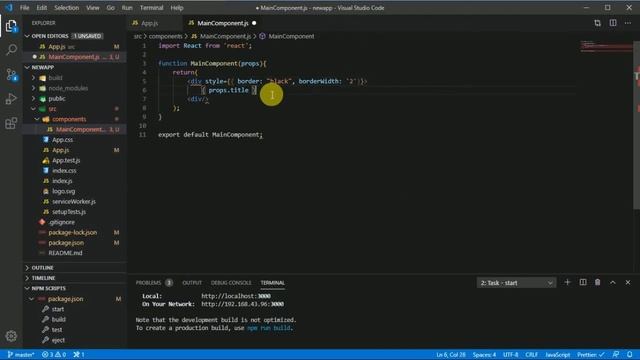Open the terminal selector dropdown '2: Task - start'

click(x=516, y=283)
